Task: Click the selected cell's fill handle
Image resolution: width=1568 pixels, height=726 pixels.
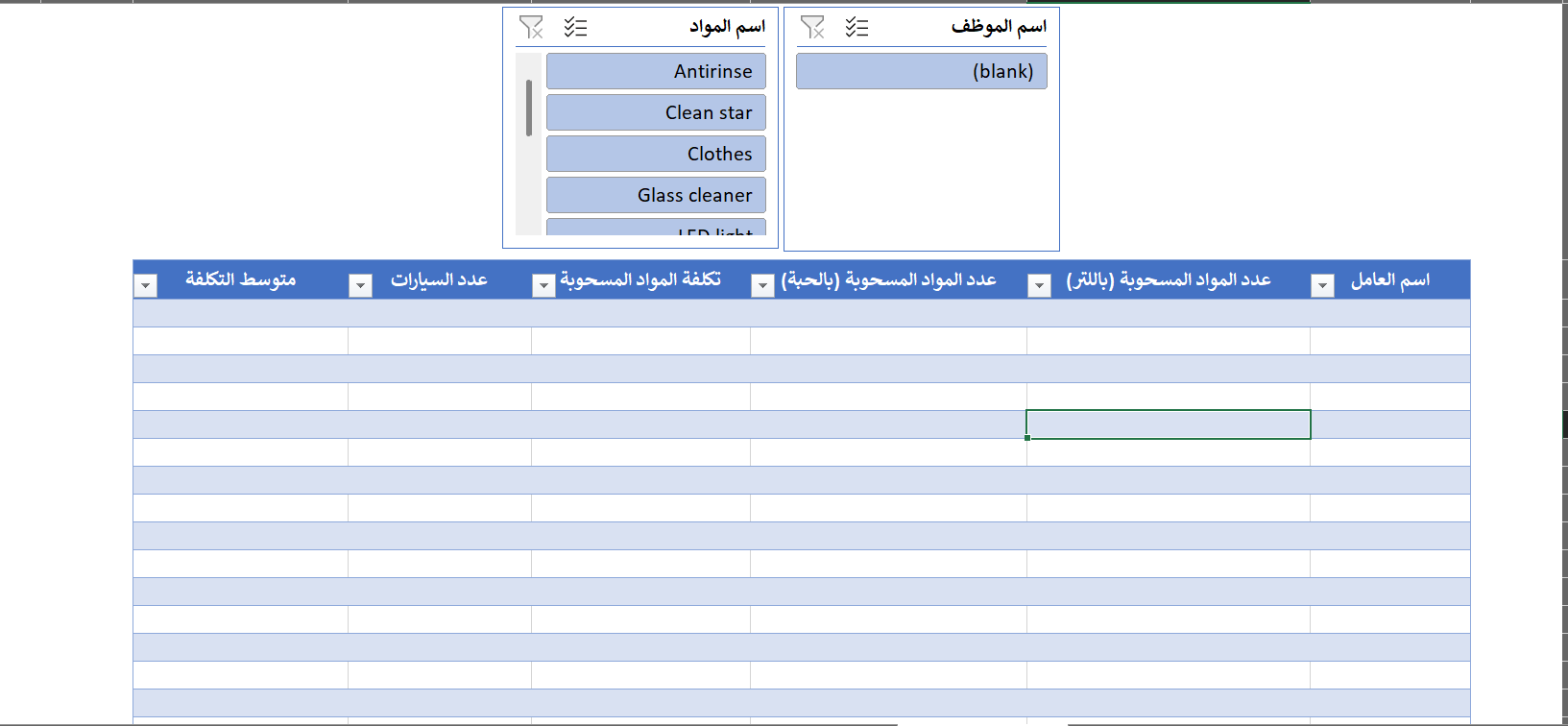Action: tap(1027, 438)
